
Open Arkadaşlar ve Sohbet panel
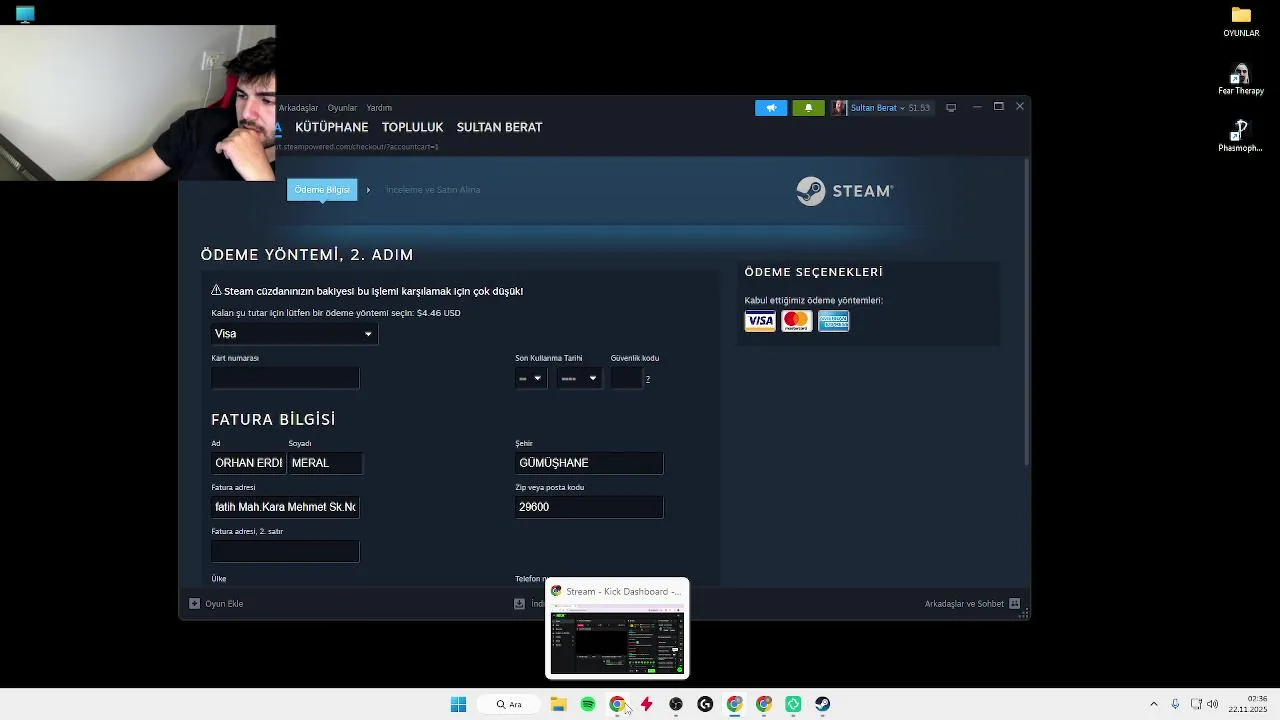[x=972, y=604]
